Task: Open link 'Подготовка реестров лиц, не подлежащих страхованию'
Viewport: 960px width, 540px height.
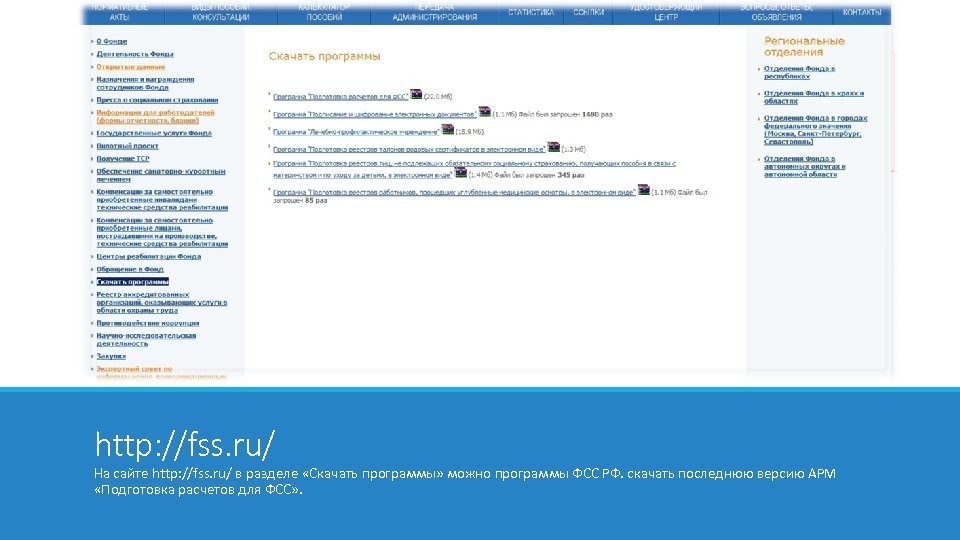Action: tap(474, 169)
